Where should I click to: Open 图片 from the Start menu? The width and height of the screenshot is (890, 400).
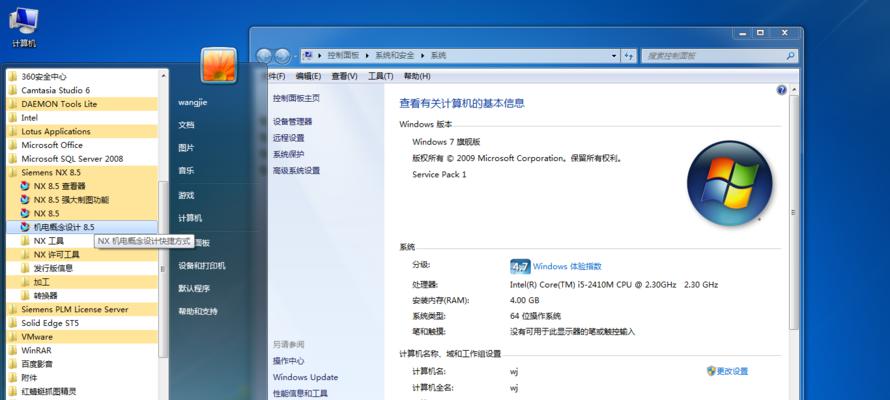[x=186, y=148]
